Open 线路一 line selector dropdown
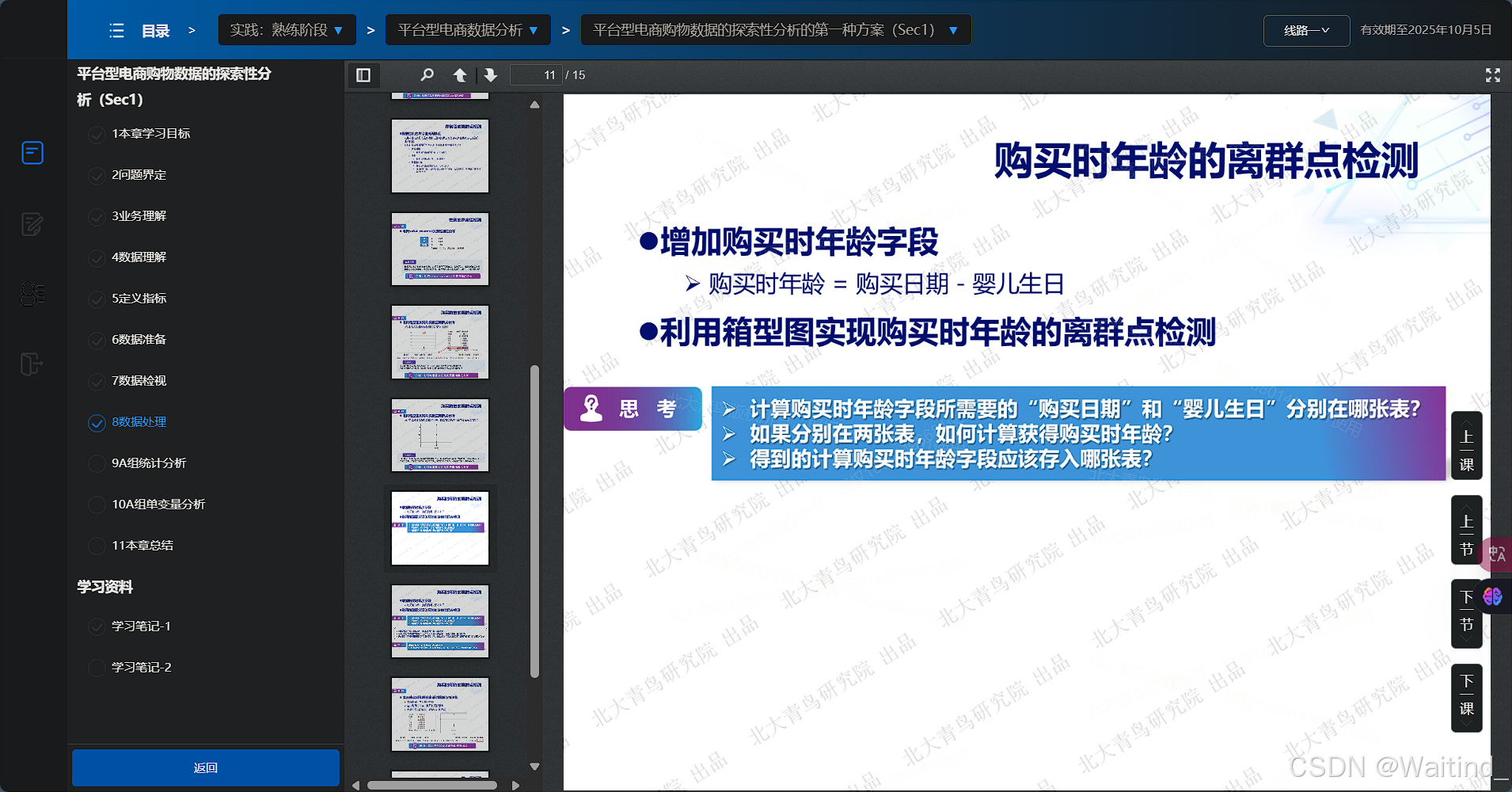1512x792 pixels. (1306, 31)
